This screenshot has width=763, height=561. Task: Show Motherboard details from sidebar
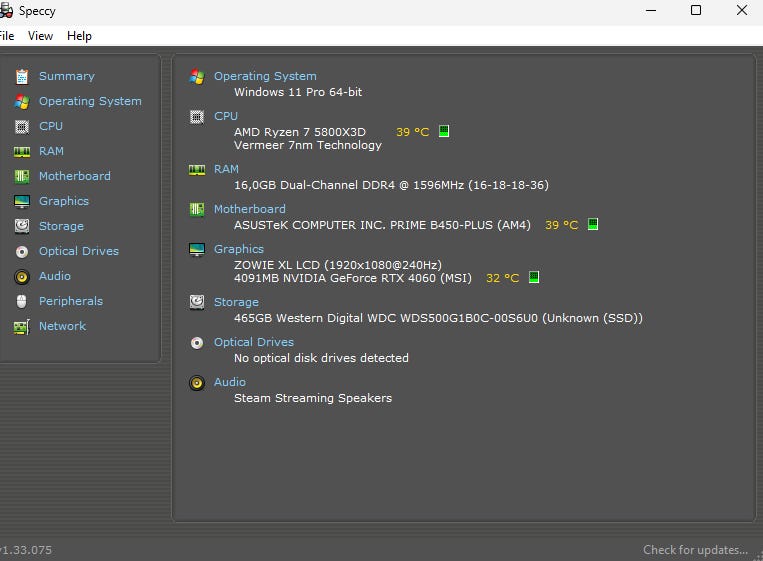[x=74, y=176]
